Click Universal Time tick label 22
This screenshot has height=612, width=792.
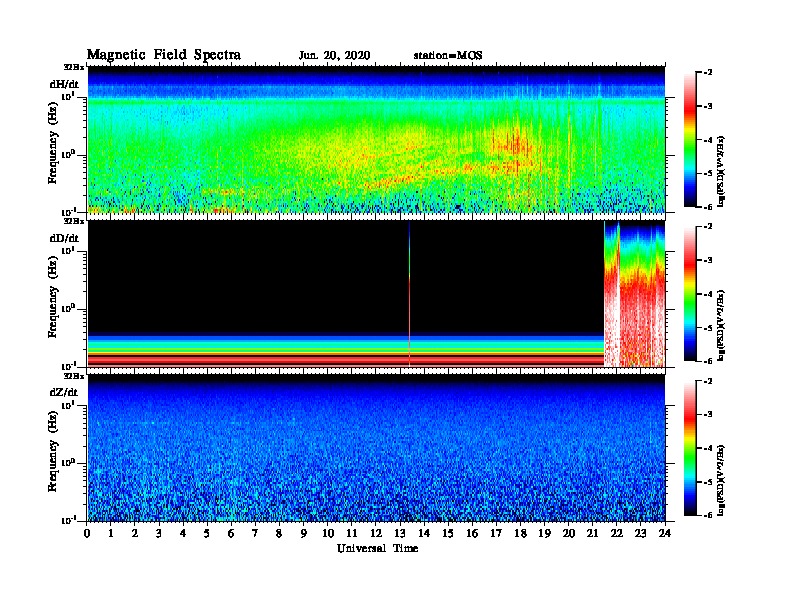616,533
